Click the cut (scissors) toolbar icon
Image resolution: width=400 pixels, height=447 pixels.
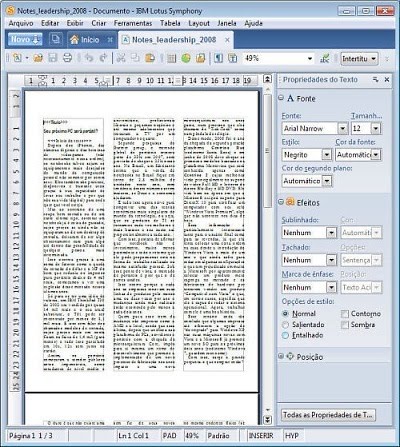(x=121, y=58)
